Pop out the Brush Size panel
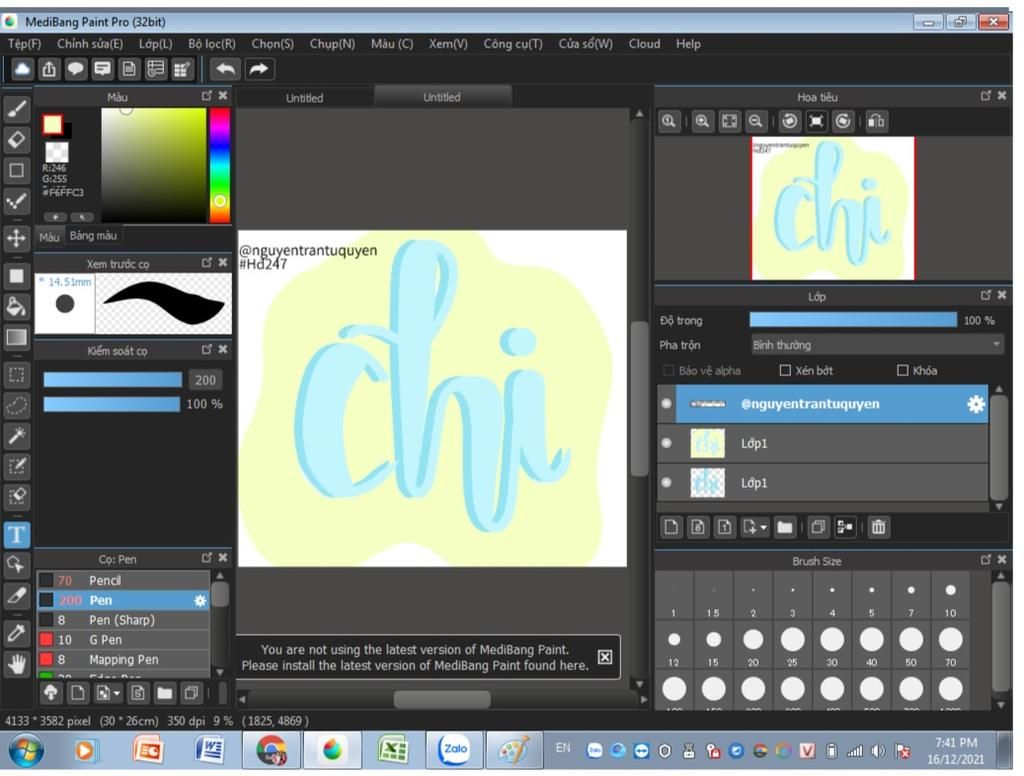 (986, 560)
